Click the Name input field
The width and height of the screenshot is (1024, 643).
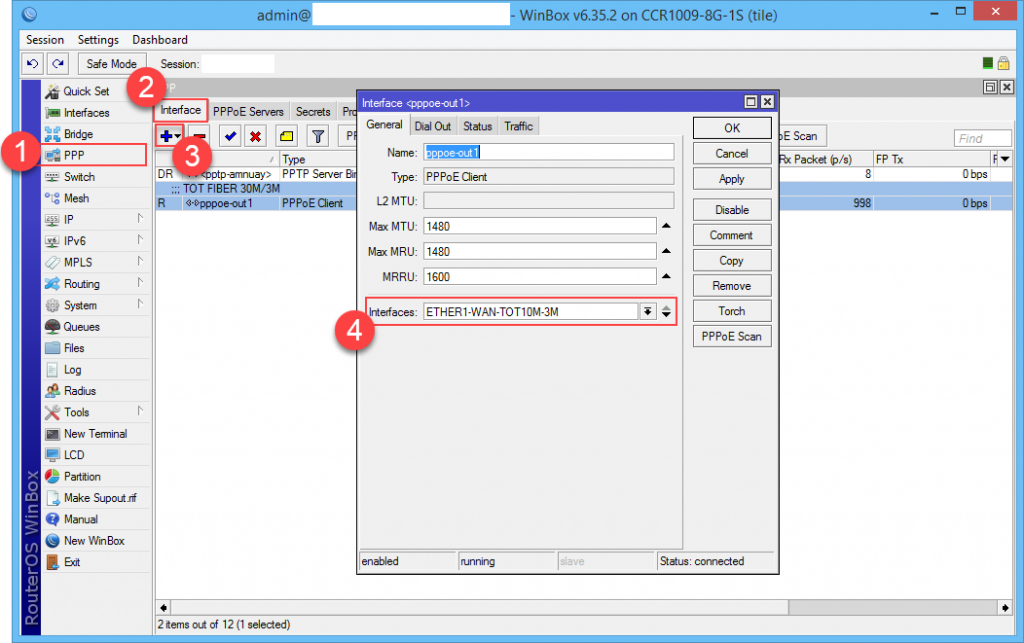[549, 152]
